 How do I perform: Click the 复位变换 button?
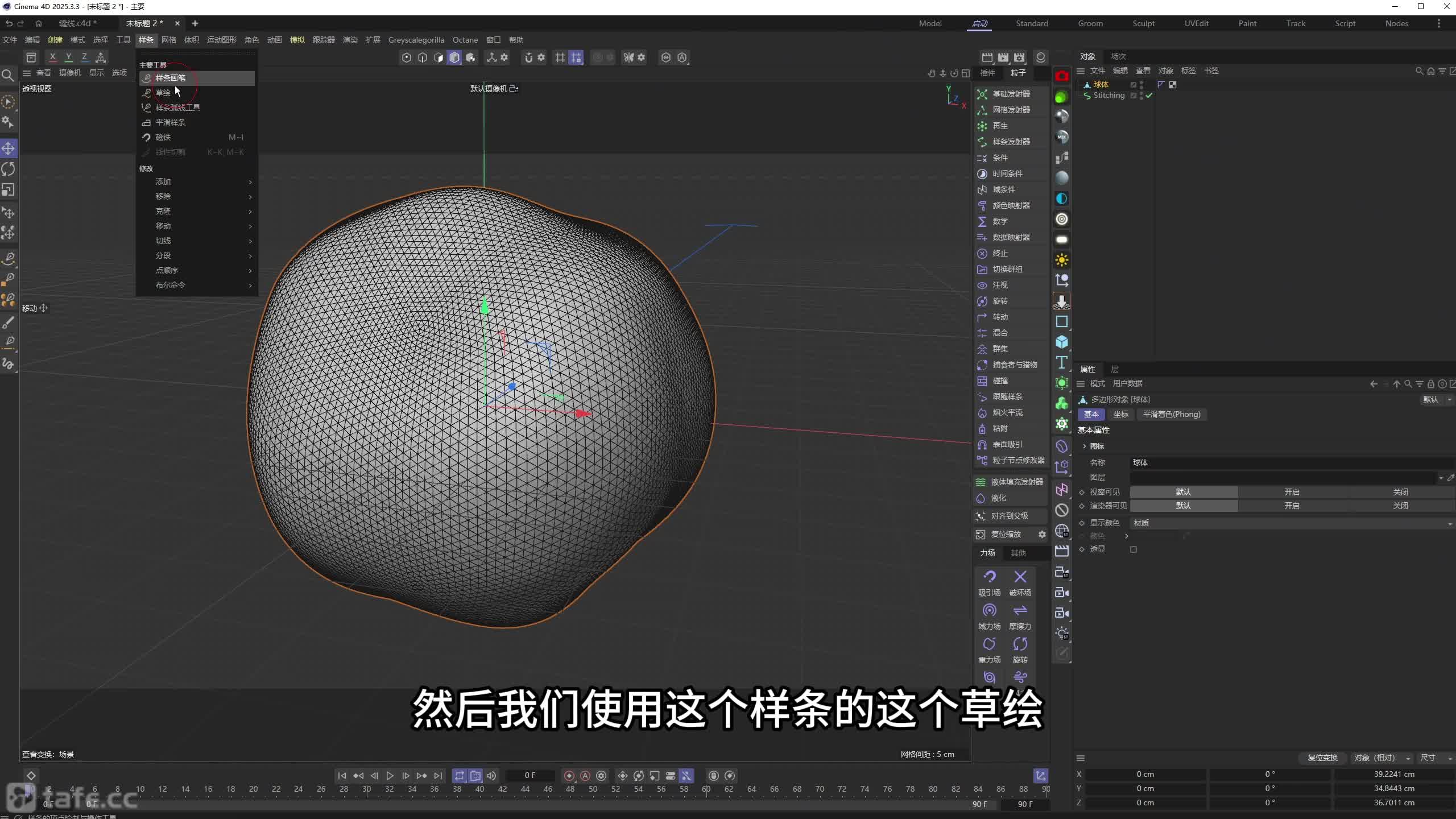click(1322, 758)
